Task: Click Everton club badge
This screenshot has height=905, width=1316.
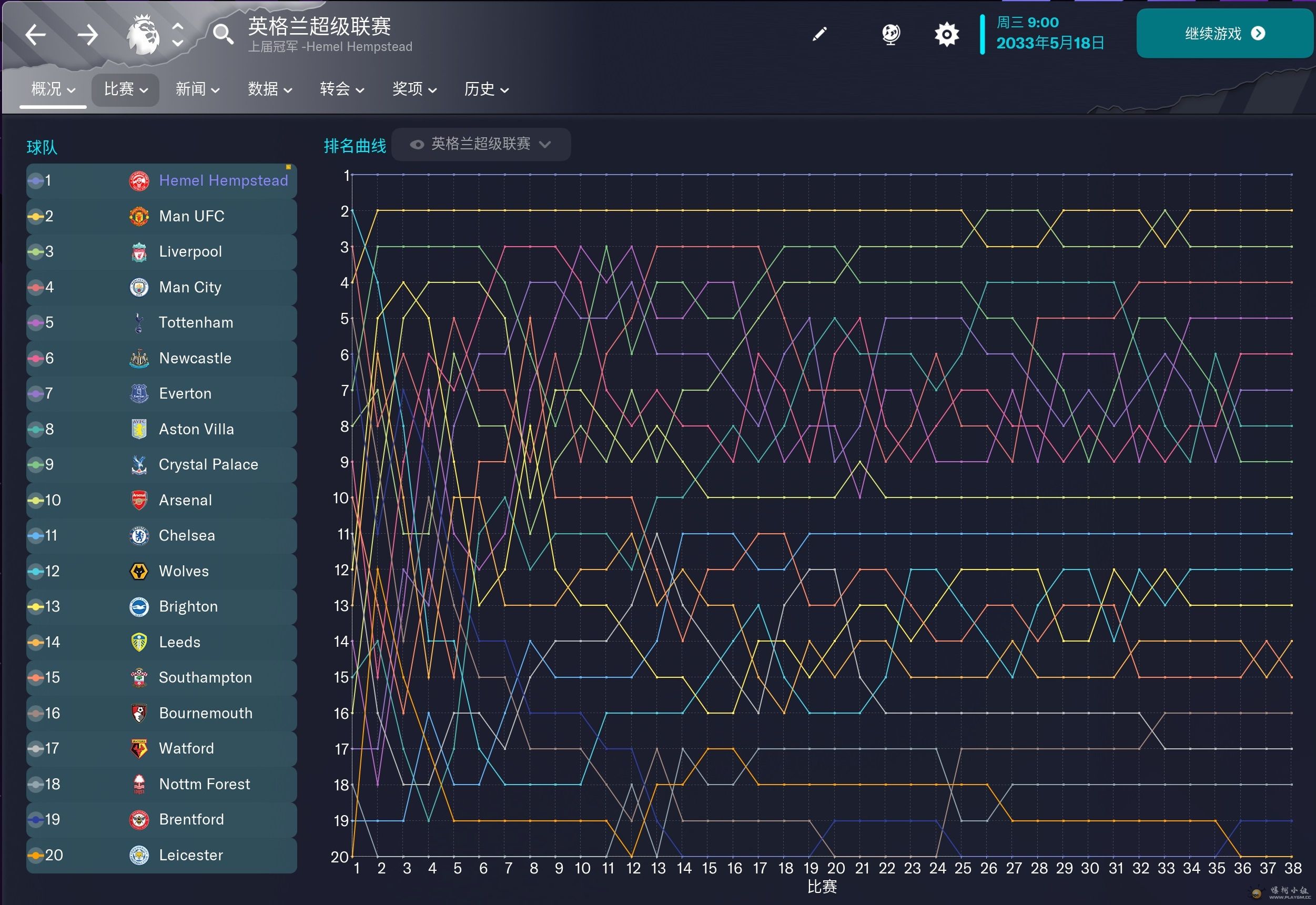Action: coord(139,393)
